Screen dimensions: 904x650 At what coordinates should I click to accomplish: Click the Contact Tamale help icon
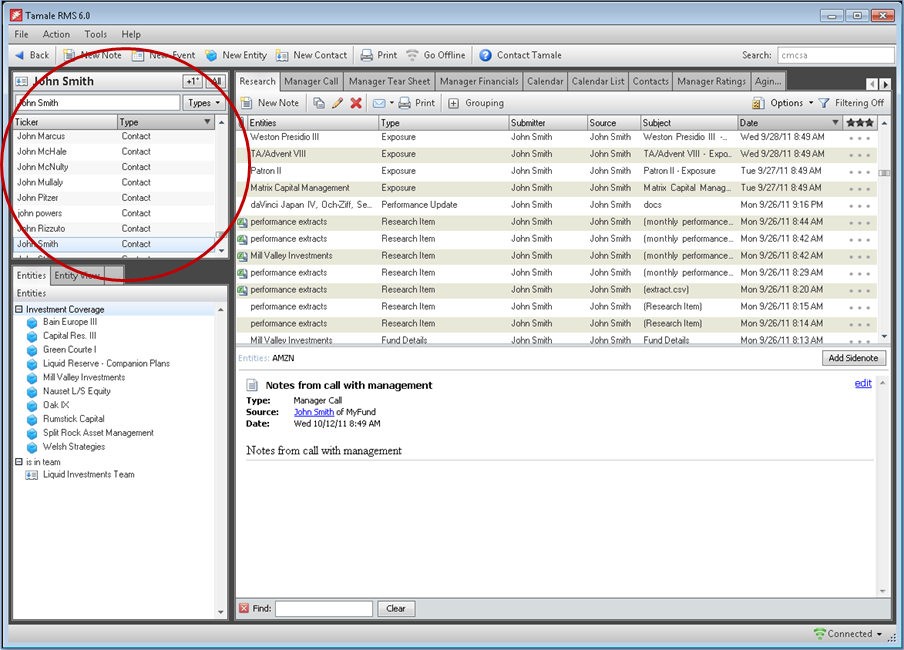486,55
